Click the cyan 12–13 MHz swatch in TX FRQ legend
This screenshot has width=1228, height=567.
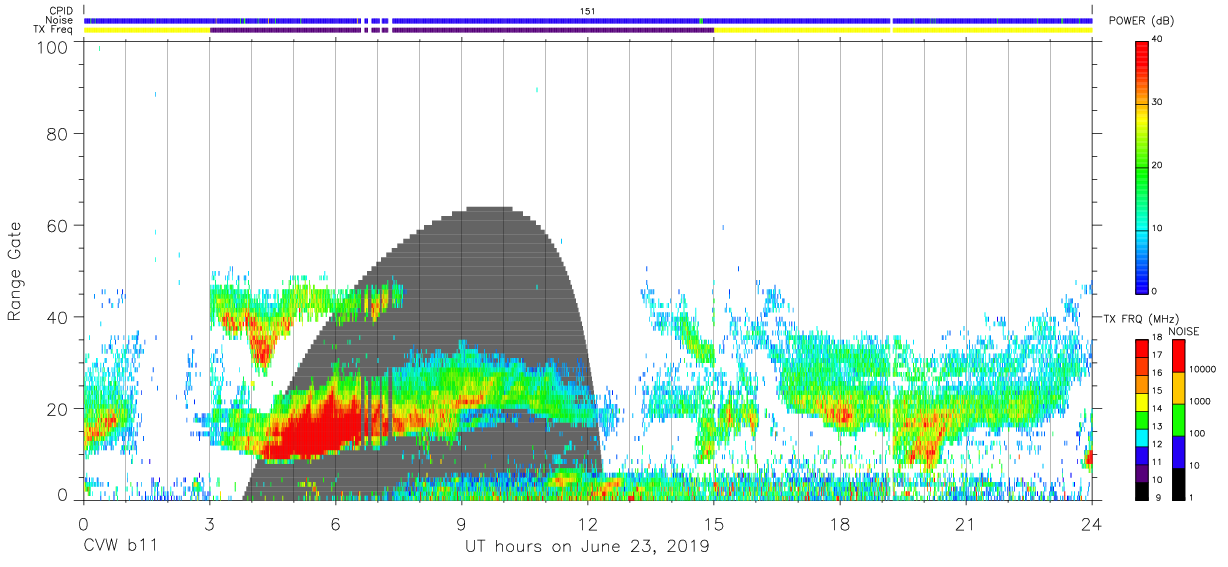pyautogui.click(x=1143, y=438)
